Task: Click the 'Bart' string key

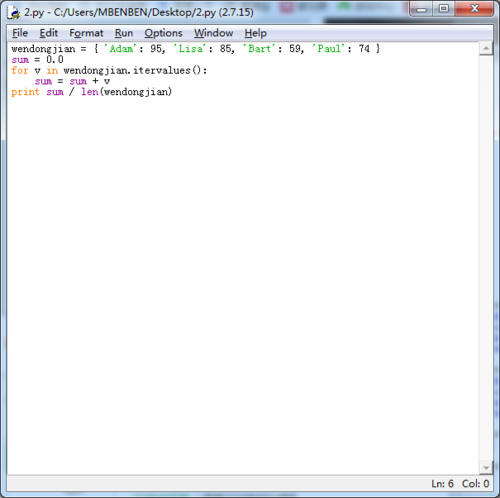Action: coord(259,49)
